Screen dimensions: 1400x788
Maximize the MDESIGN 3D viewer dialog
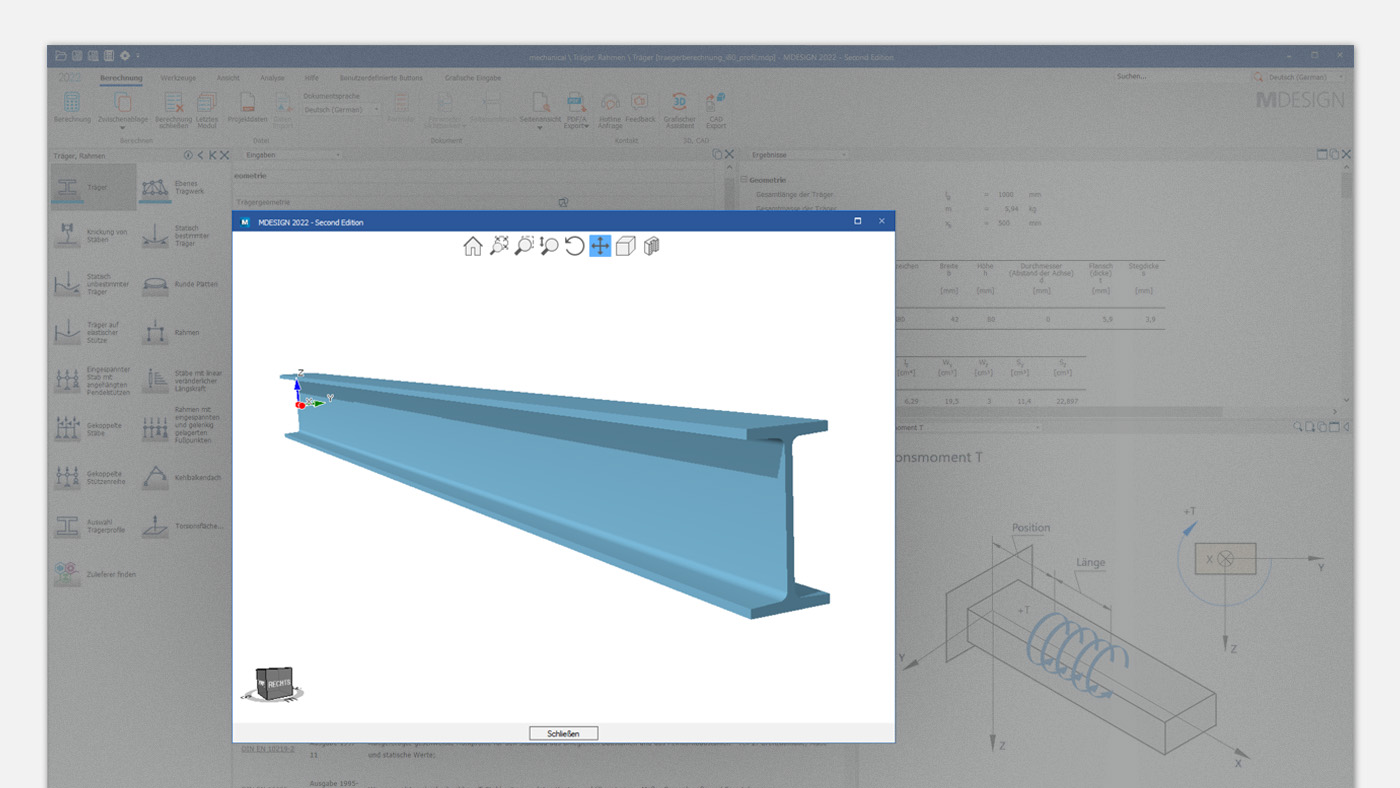click(x=857, y=221)
